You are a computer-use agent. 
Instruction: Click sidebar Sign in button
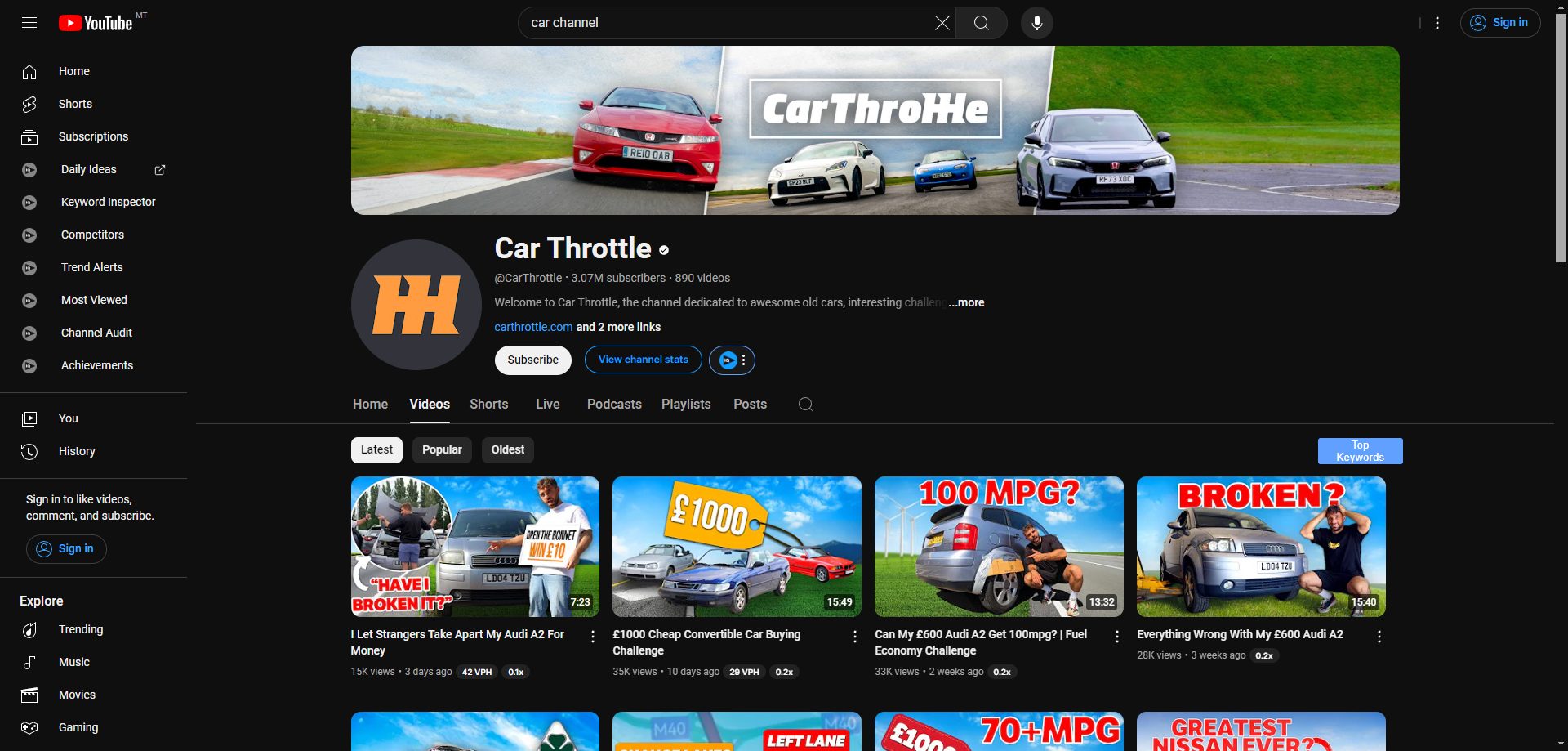[66, 549]
